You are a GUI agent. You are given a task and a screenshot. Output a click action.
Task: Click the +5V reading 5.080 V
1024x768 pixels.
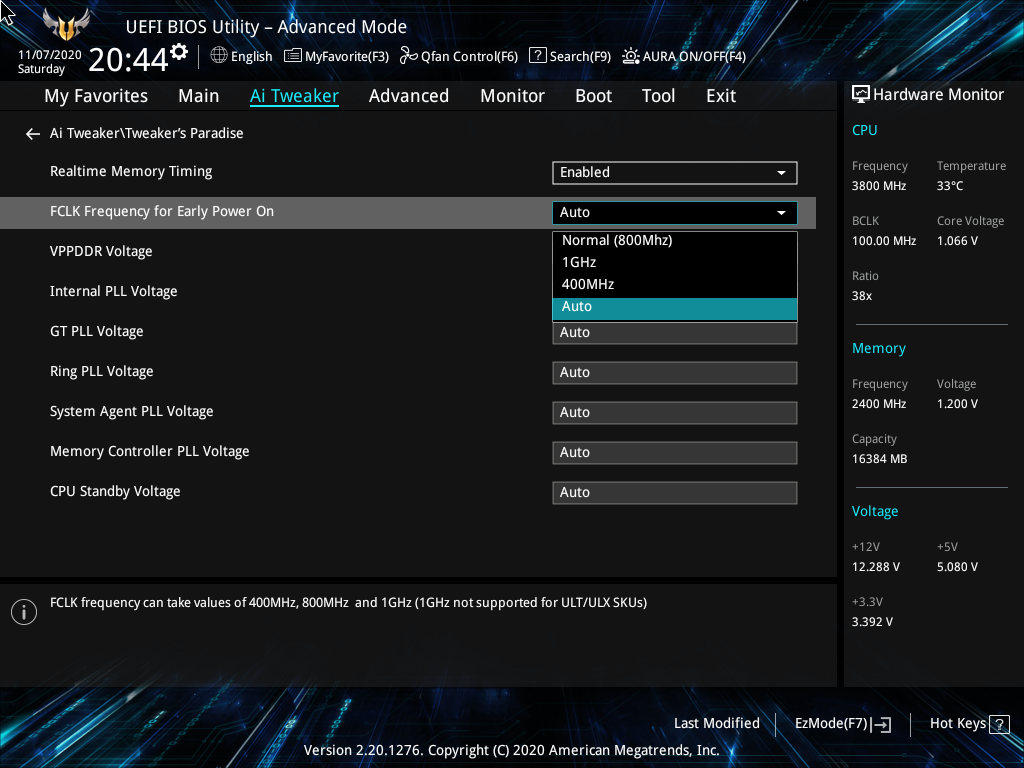[x=957, y=567]
